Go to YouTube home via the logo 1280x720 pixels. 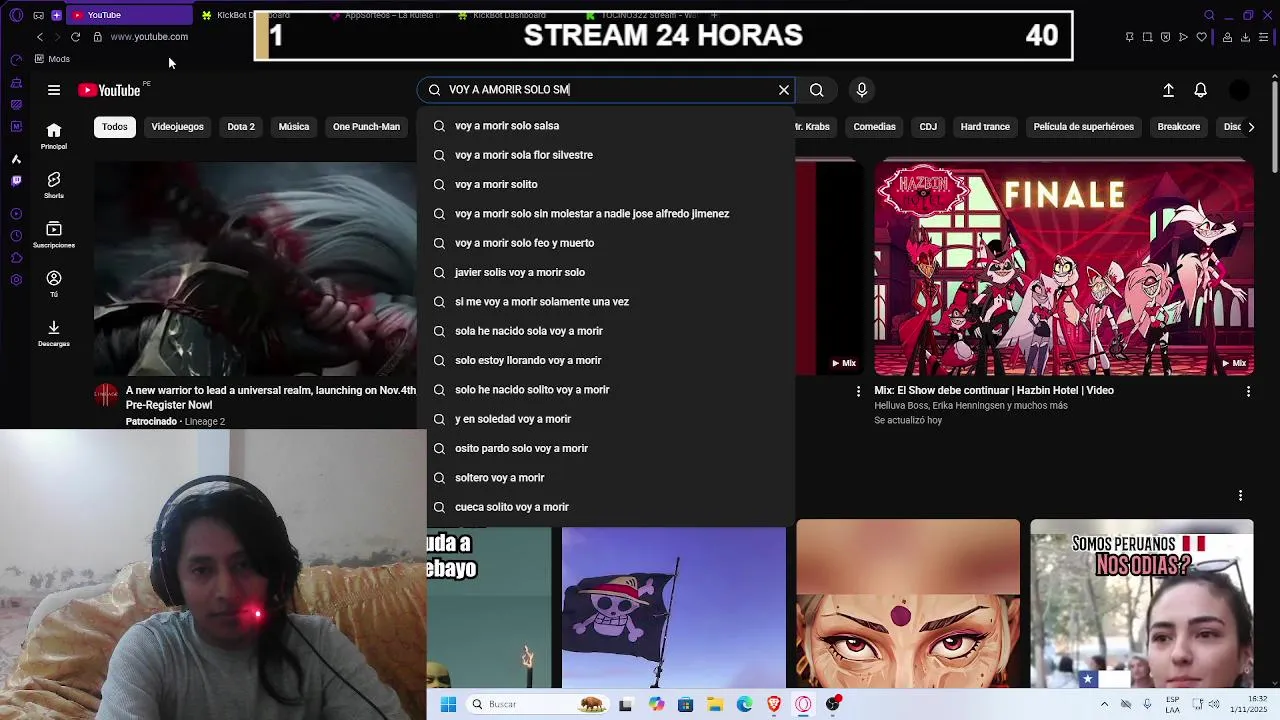point(109,90)
